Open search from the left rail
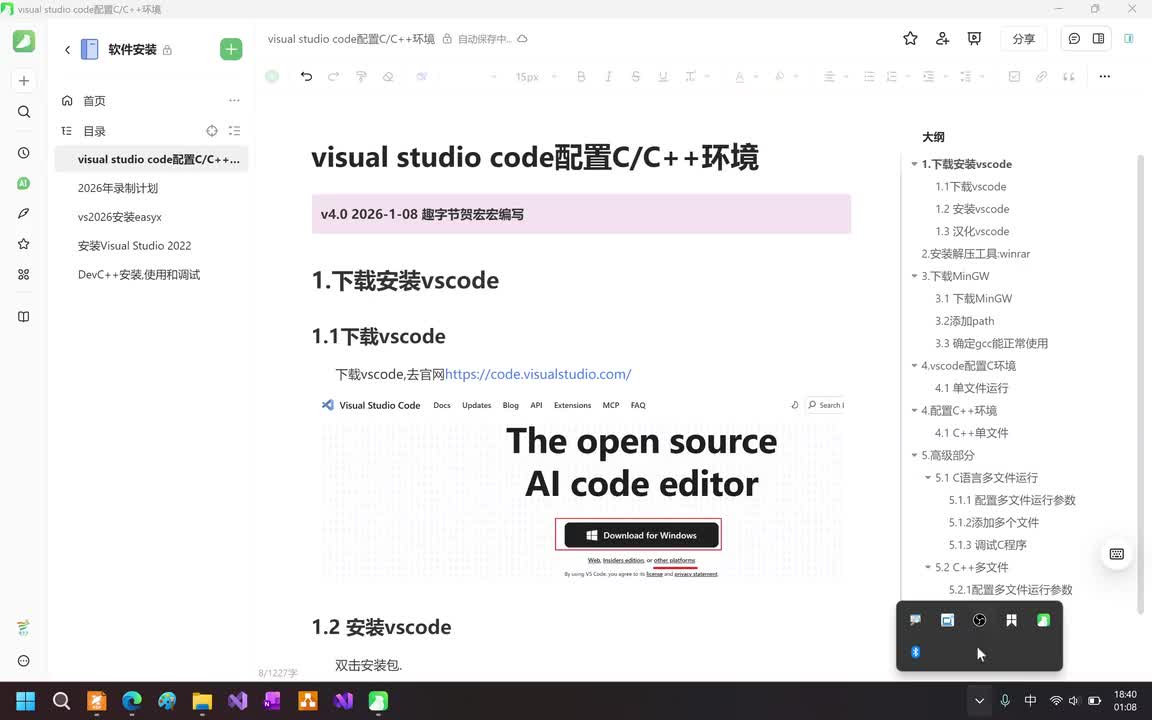This screenshot has width=1152, height=720. 24,112
